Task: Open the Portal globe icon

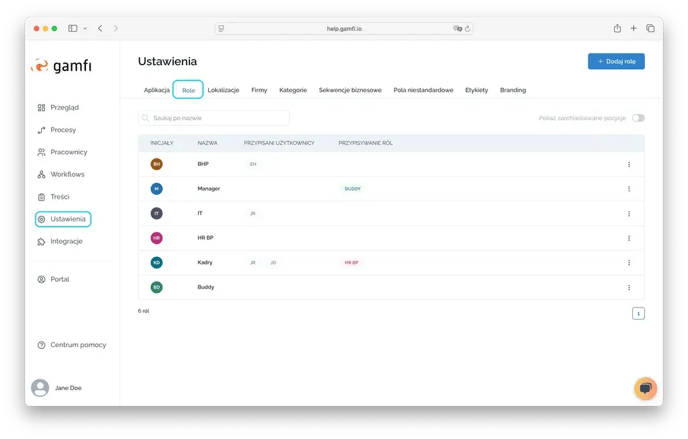Action: [x=41, y=279]
